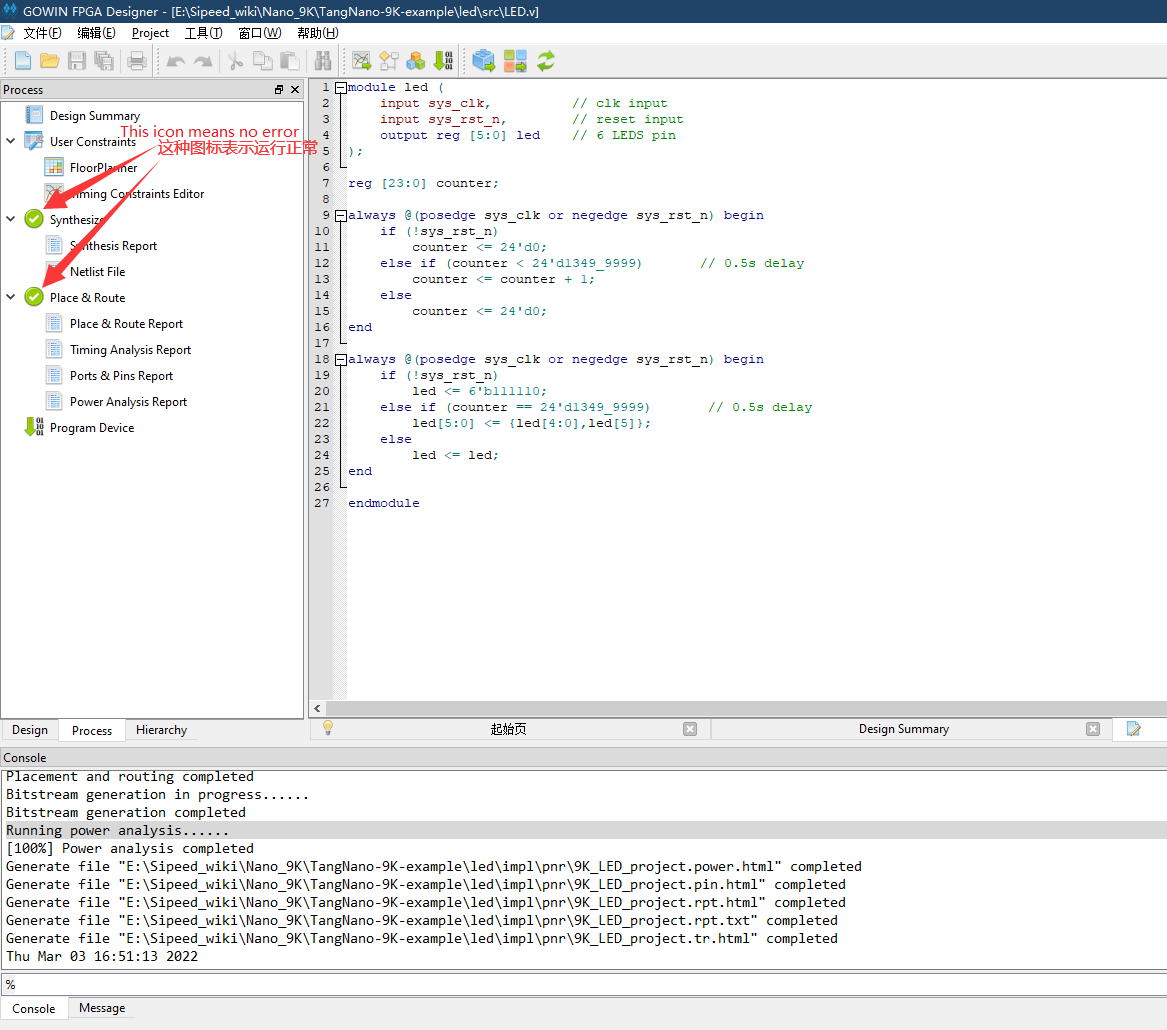Collapse the Place & Route tree node
This screenshot has height=1030, width=1167.
coord(10,297)
